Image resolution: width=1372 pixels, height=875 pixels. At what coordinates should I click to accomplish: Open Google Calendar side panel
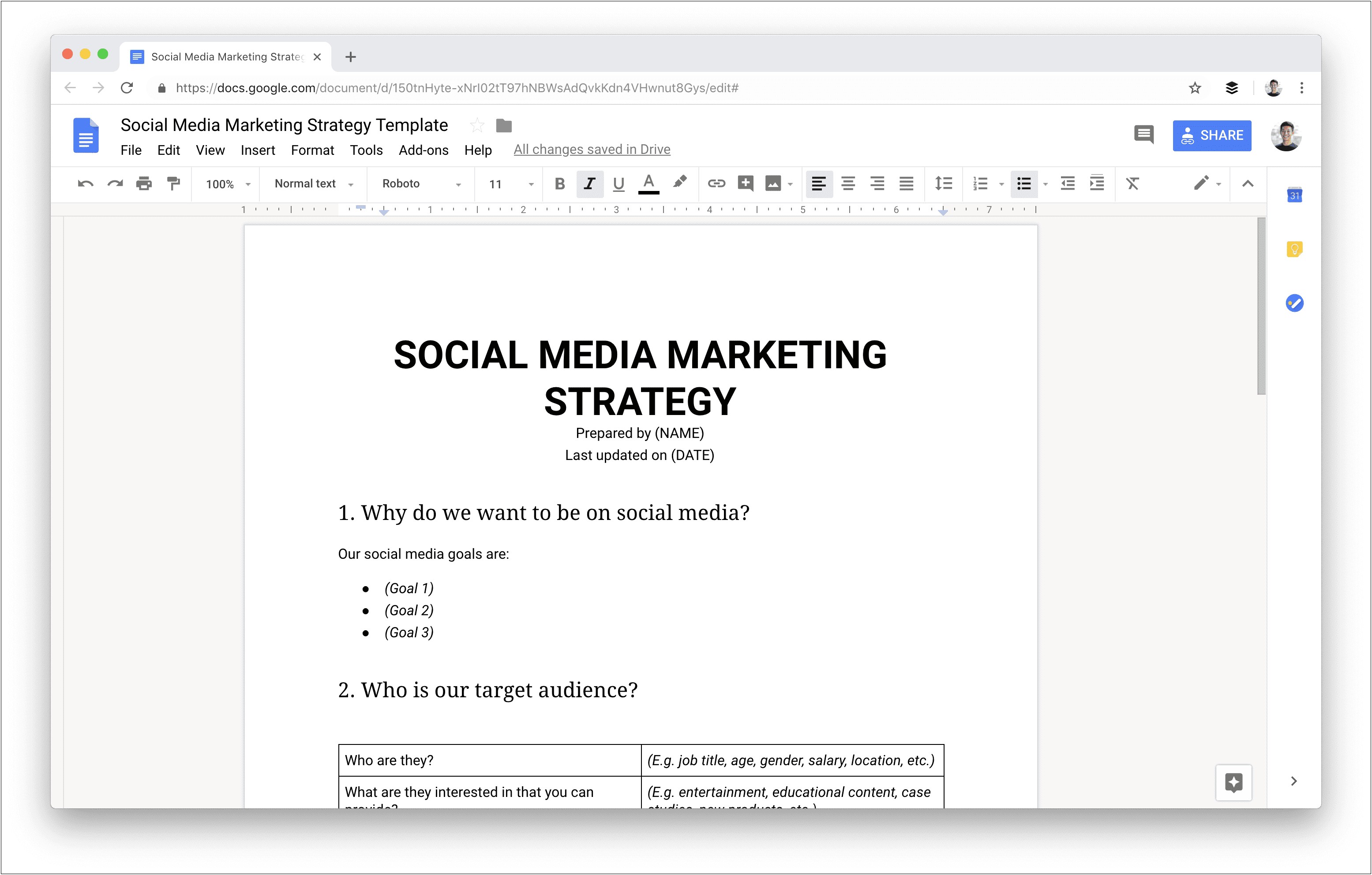1294,195
